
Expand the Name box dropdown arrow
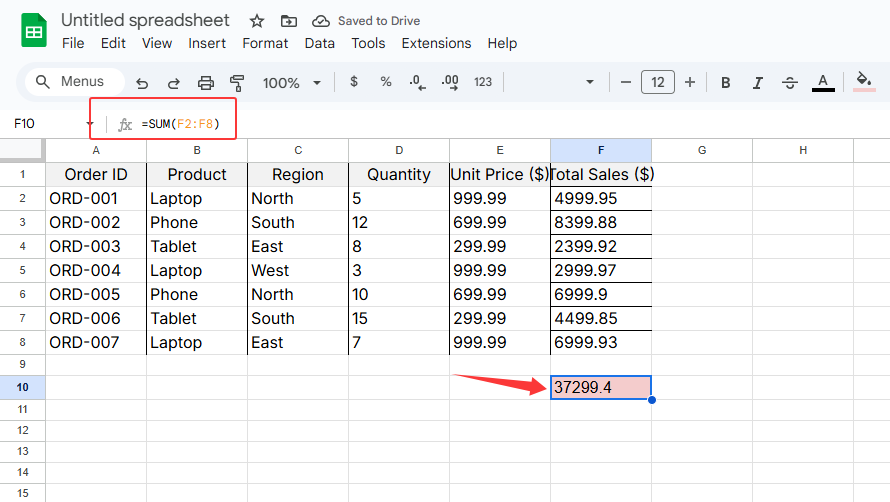click(x=90, y=124)
